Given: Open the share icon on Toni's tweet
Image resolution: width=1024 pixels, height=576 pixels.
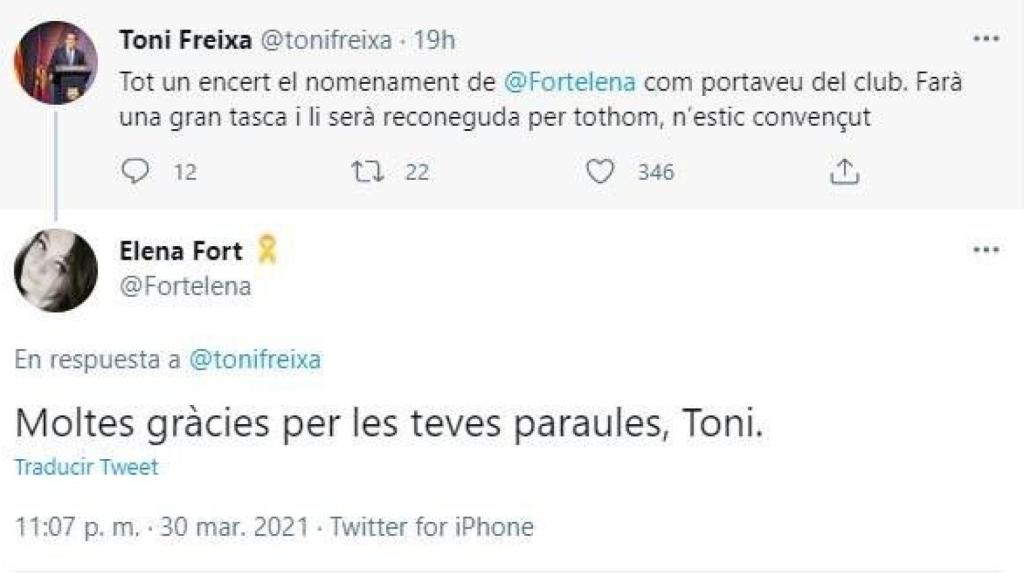Looking at the screenshot, I should pos(845,171).
